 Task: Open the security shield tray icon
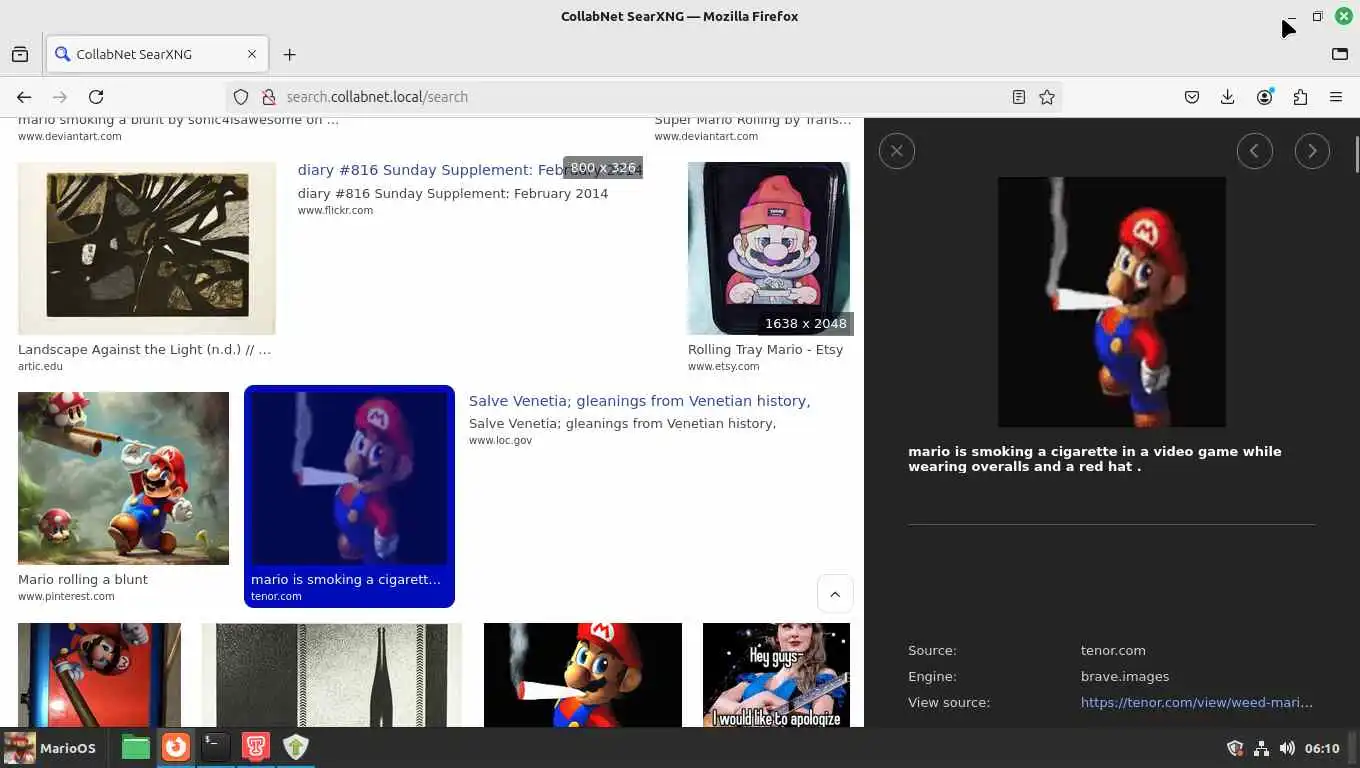(1235, 748)
